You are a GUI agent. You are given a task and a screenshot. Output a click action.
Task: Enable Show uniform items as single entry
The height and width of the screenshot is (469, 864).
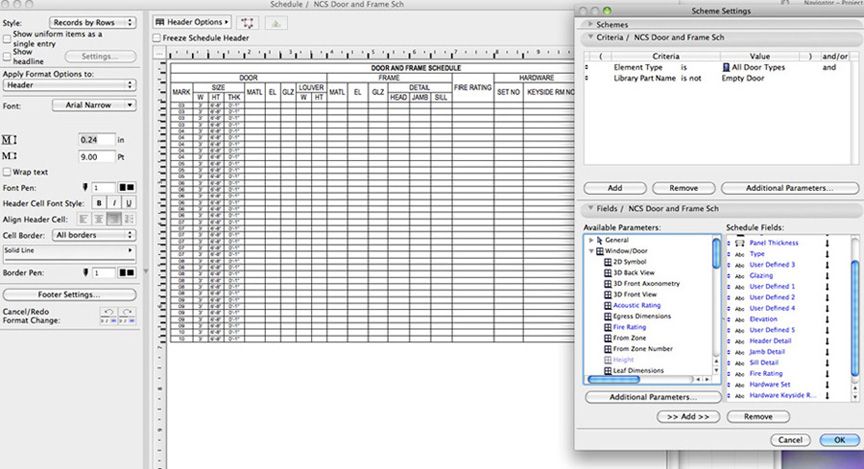coord(7,39)
